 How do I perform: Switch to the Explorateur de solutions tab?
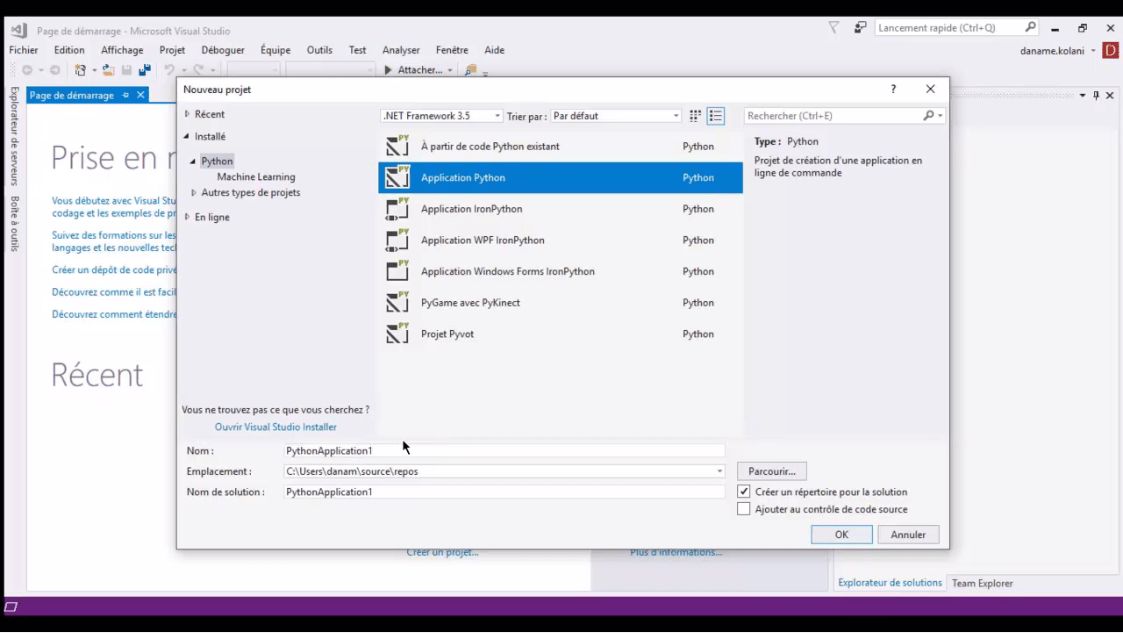click(890, 583)
